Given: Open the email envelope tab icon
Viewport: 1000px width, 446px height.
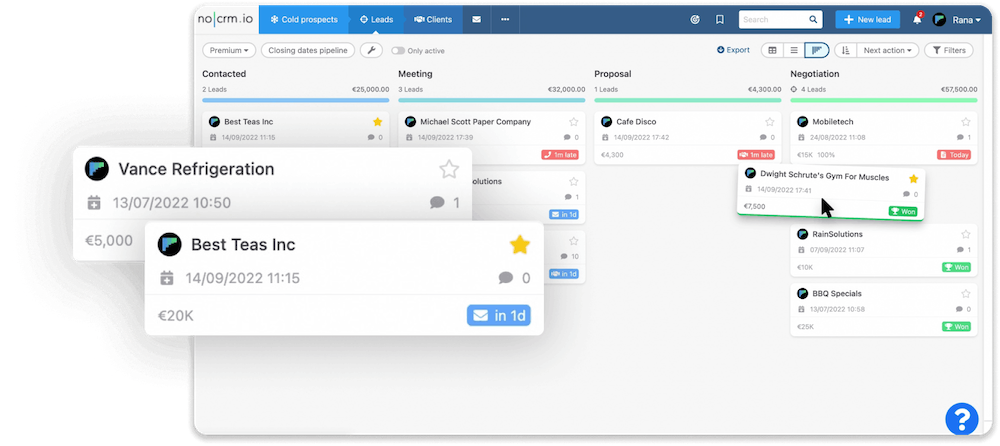Looking at the screenshot, I should pyautogui.click(x=476, y=19).
